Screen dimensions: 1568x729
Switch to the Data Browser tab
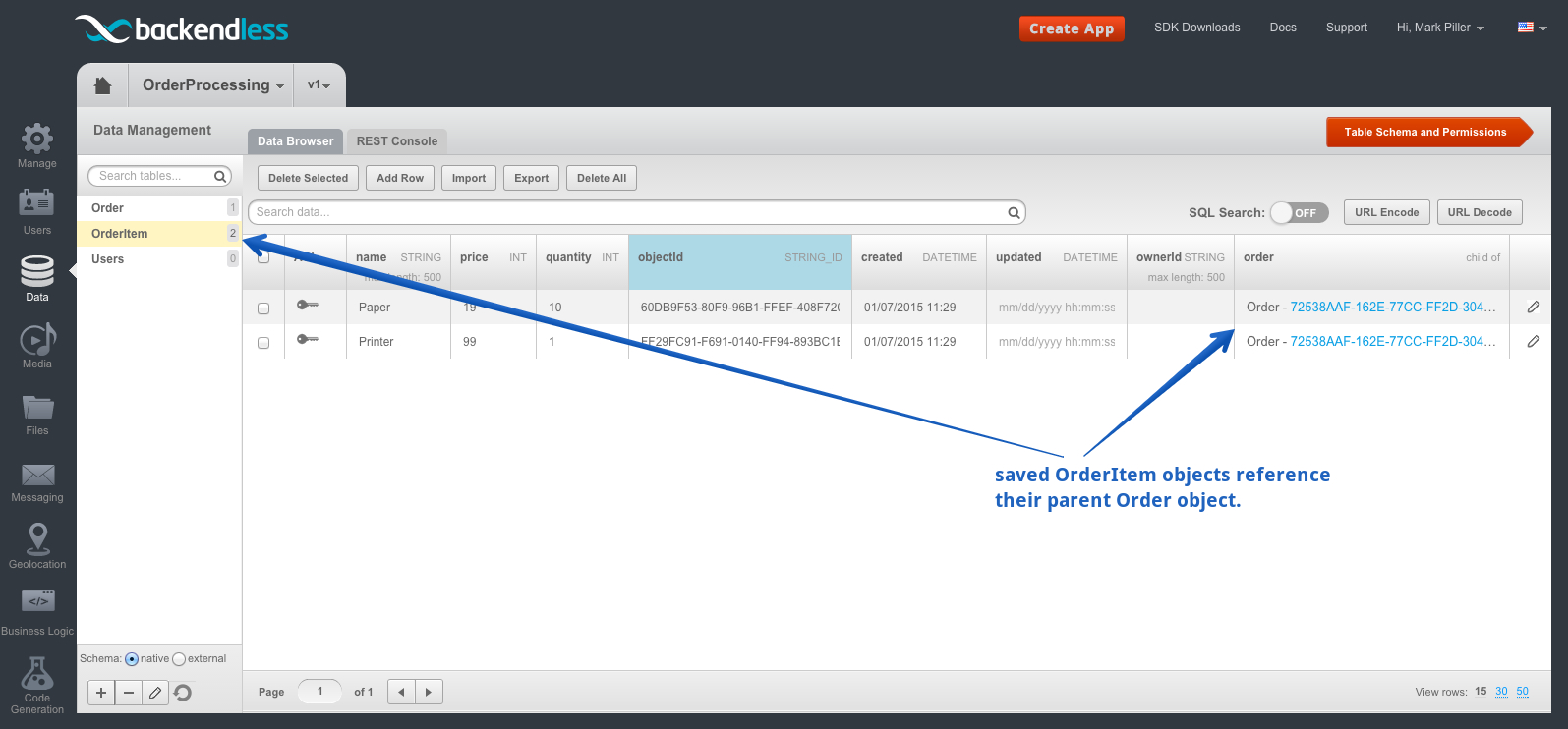[295, 141]
